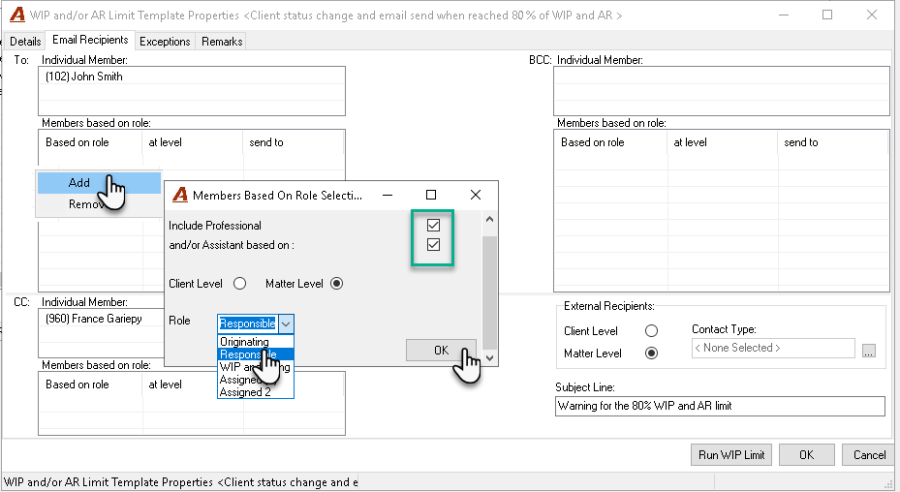Select Client Level radio in role dialog
900x492 pixels.
[x=240, y=284]
